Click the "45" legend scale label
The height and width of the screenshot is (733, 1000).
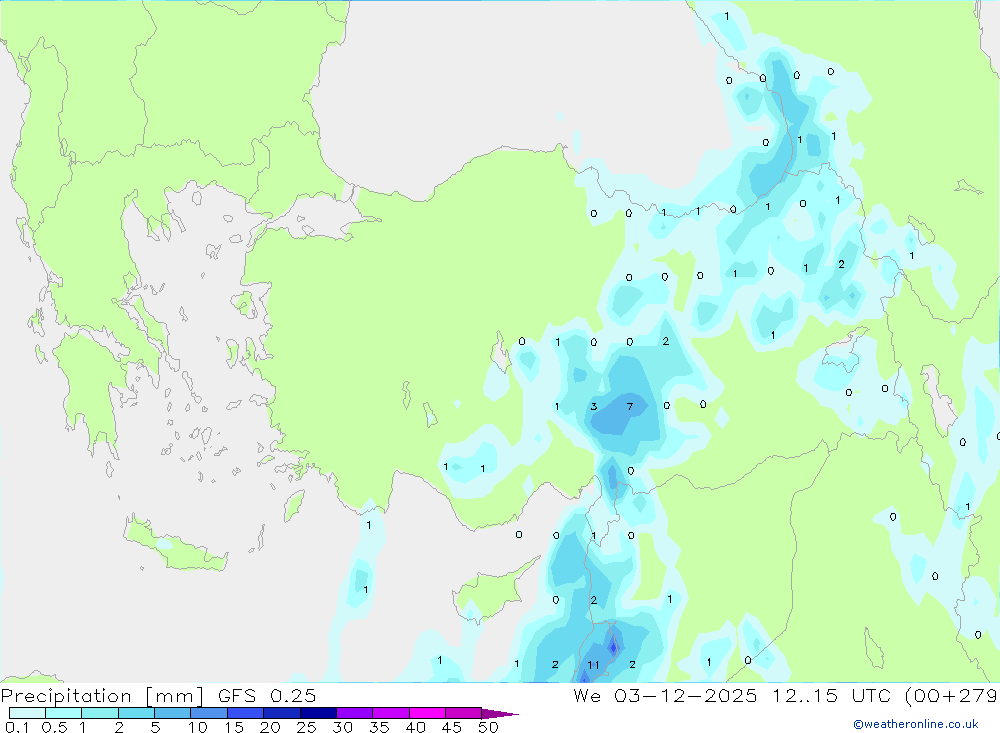pos(452,727)
